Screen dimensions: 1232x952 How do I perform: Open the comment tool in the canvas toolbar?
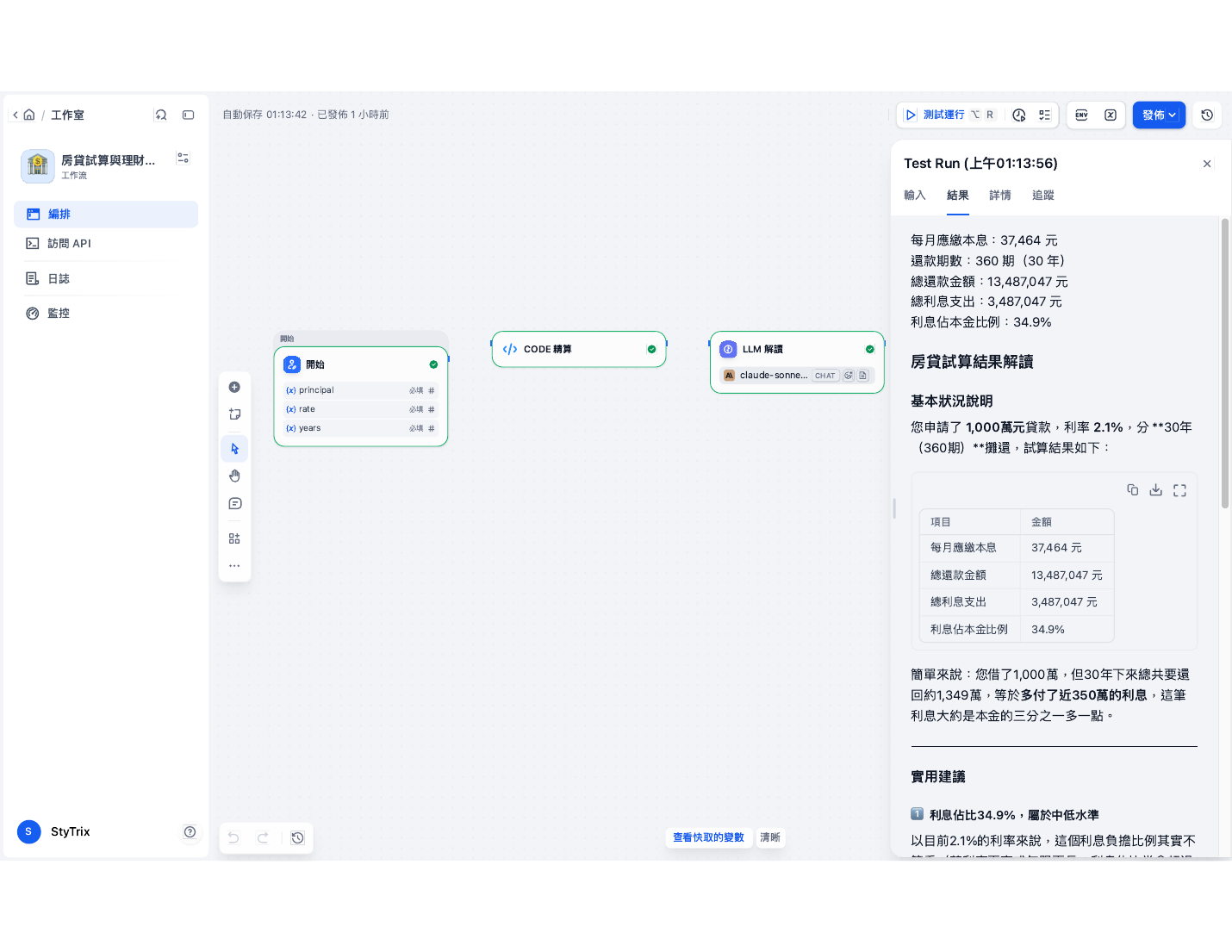coord(234,504)
